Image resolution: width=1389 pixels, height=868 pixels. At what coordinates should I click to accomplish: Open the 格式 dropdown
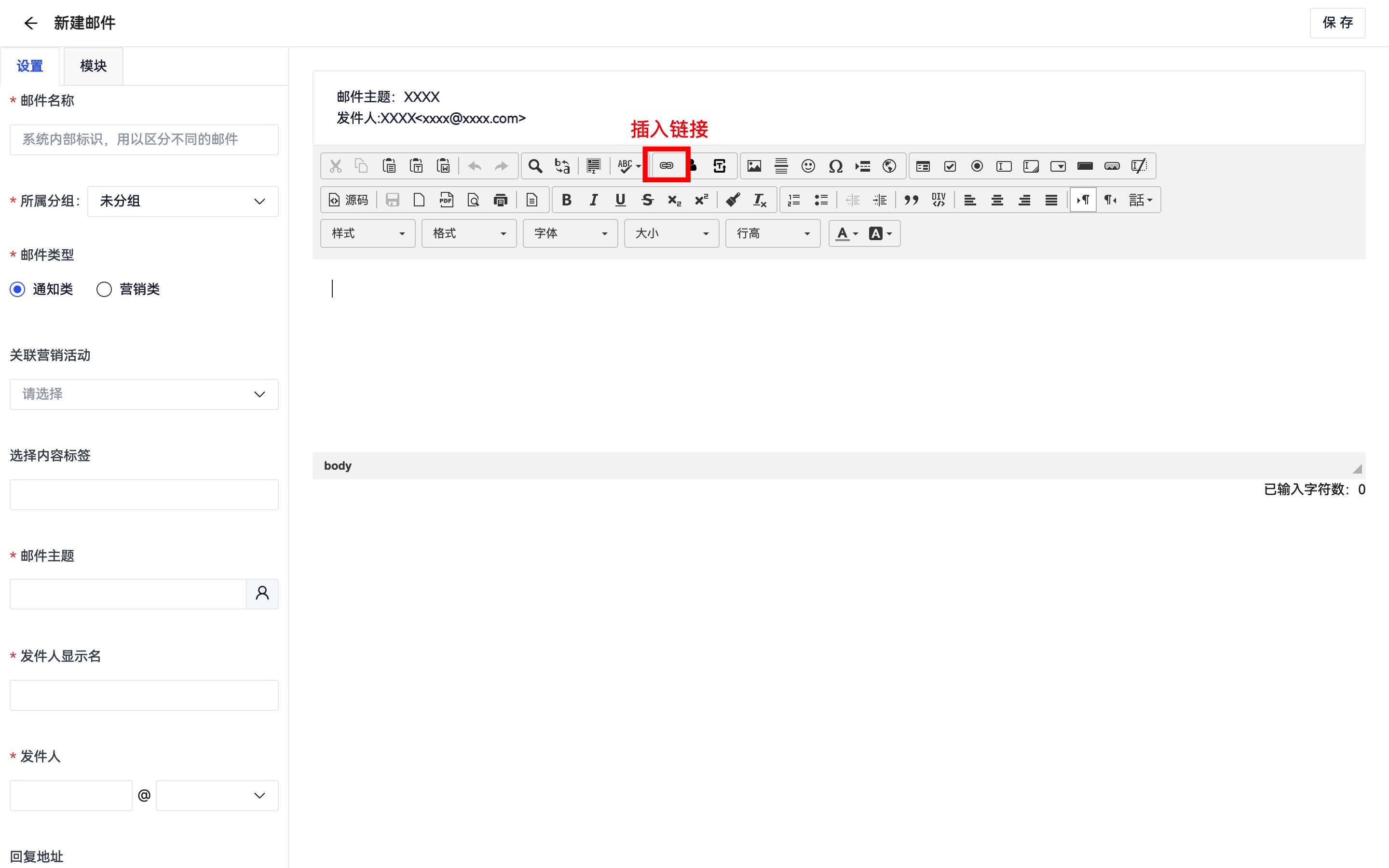point(469,234)
